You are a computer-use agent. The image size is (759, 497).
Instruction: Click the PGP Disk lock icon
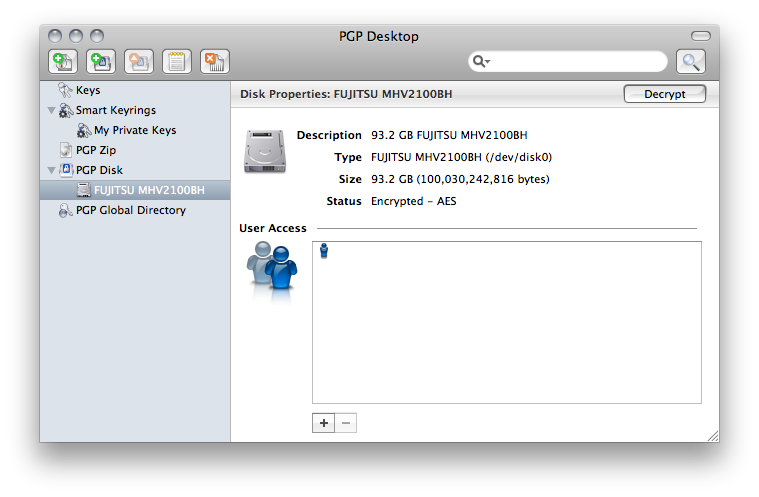coord(66,170)
